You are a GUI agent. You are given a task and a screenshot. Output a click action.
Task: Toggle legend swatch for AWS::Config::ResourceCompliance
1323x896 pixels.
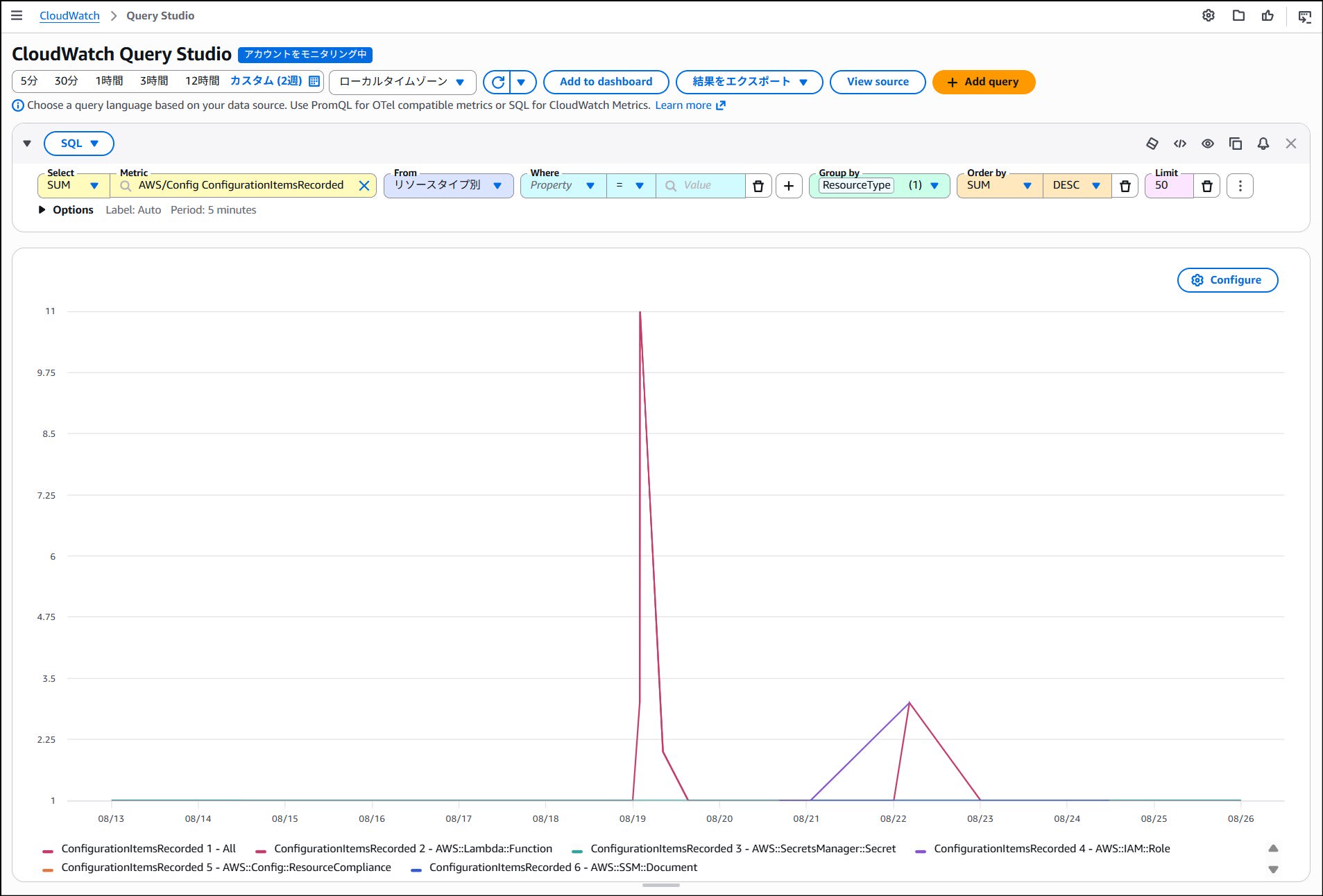click(47, 870)
